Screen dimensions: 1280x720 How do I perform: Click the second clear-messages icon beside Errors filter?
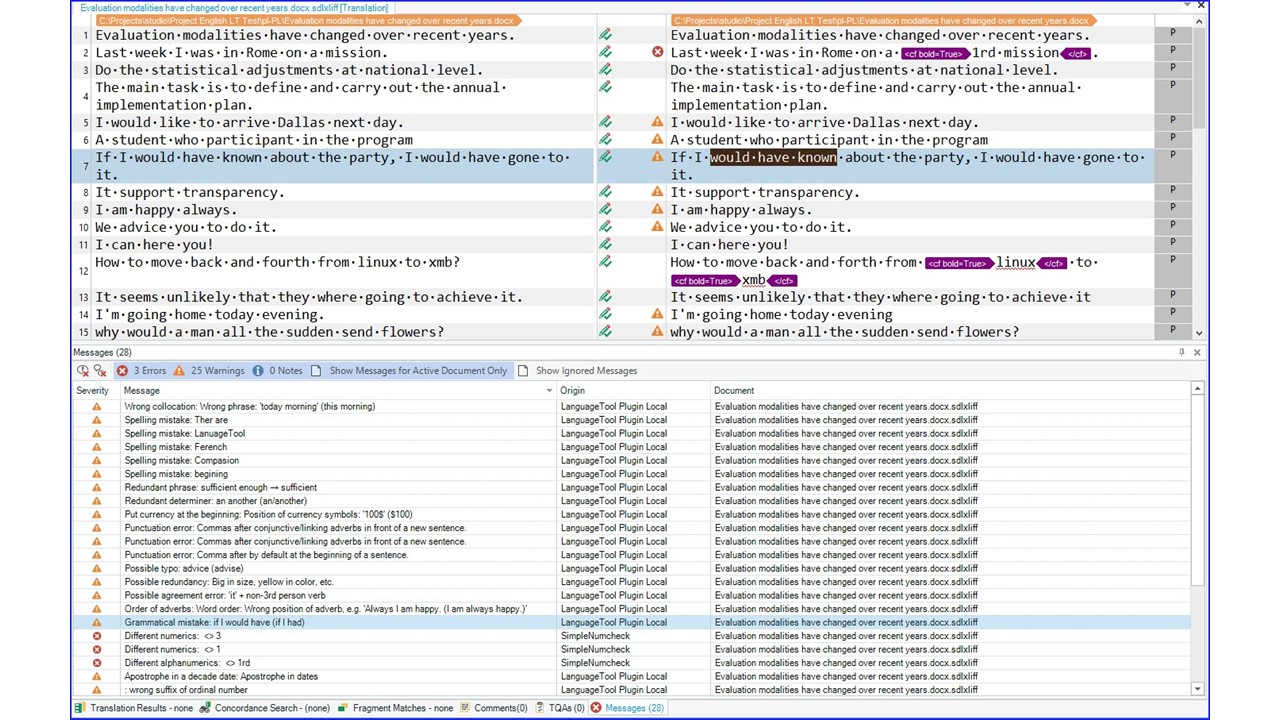(100, 371)
